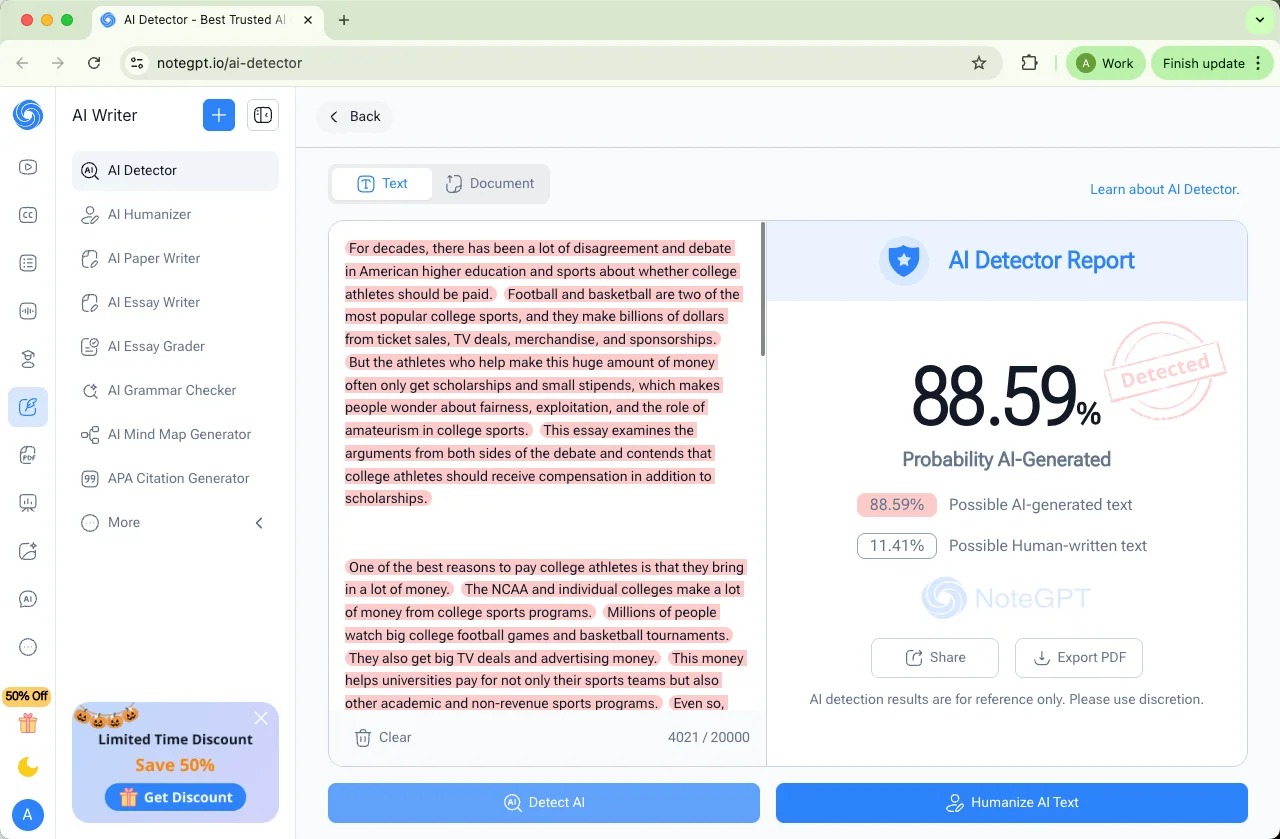
Task: Click the blue plus new button
Action: pyautogui.click(x=218, y=115)
